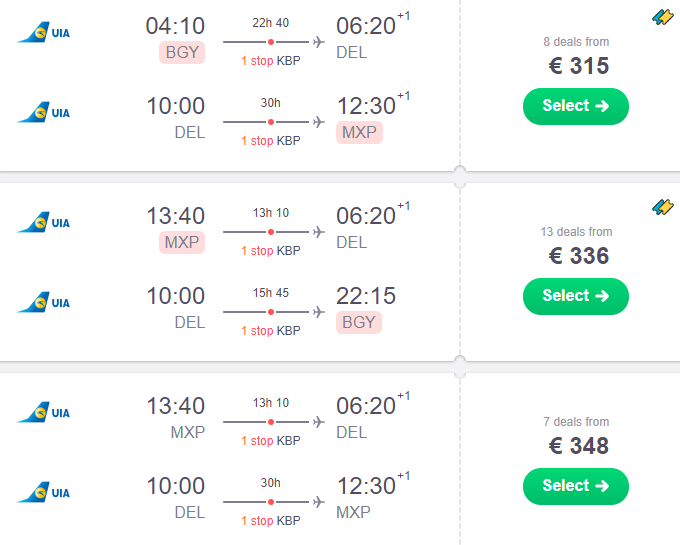This screenshot has height=545, width=680.
Task: Click the "1 stop KBP" label under 15h 45
Action: click(270, 331)
